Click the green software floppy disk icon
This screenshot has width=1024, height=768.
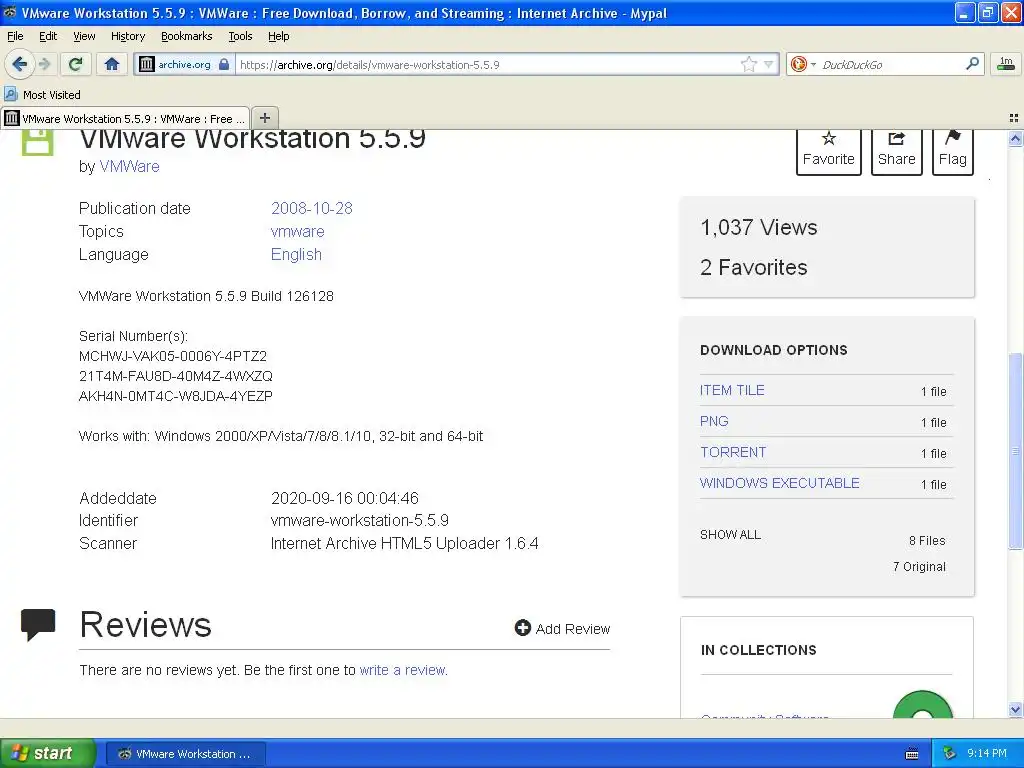37,142
